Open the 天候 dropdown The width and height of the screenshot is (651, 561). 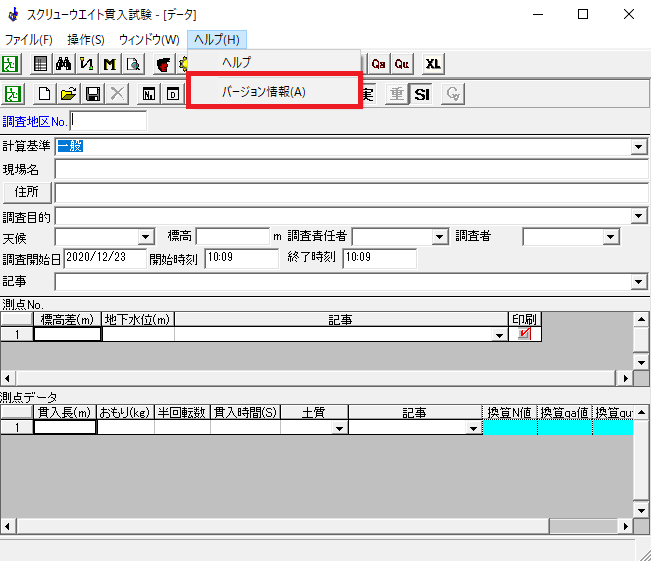coord(146,237)
